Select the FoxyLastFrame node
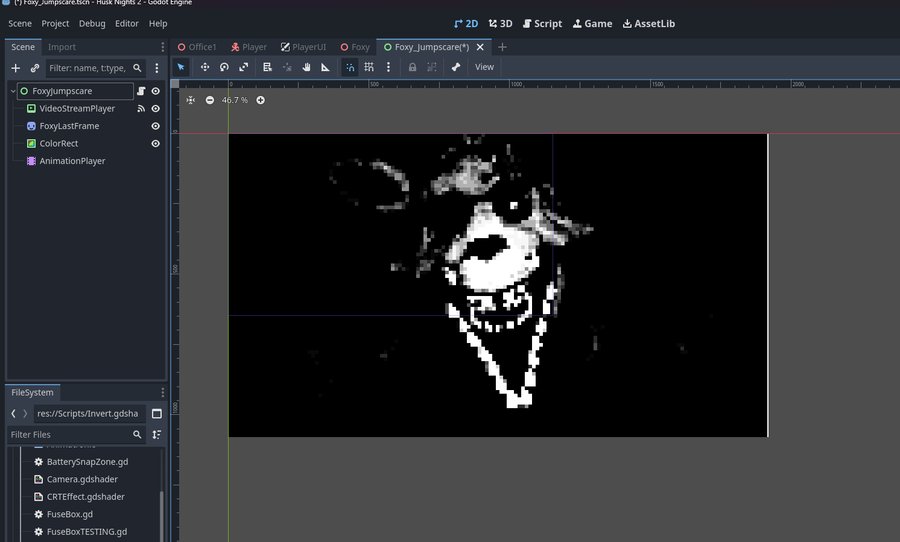900x542 pixels. 69,126
